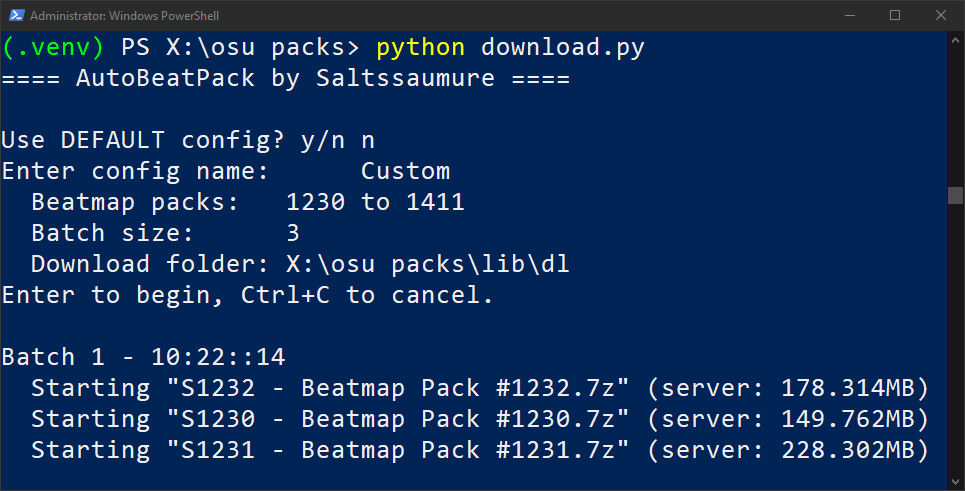Click the download.py argument text

pos(563,48)
